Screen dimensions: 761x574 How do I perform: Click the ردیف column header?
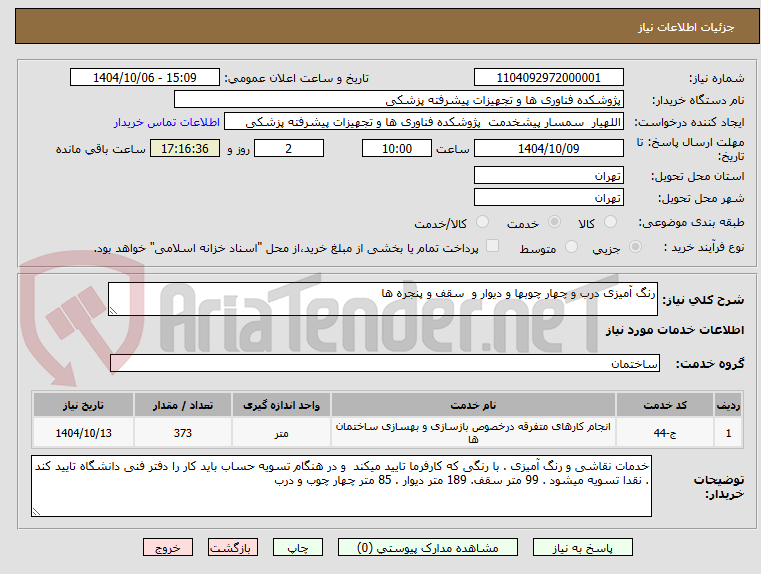click(x=728, y=405)
